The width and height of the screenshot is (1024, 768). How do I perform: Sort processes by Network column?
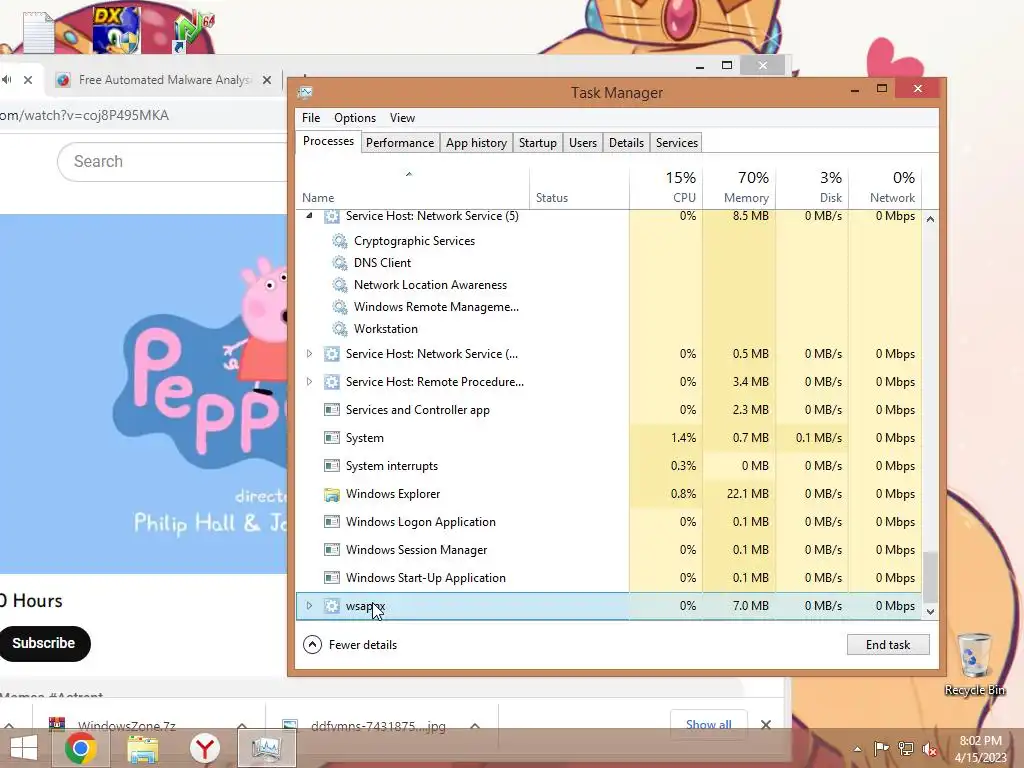pyautogui.click(x=885, y=187)
